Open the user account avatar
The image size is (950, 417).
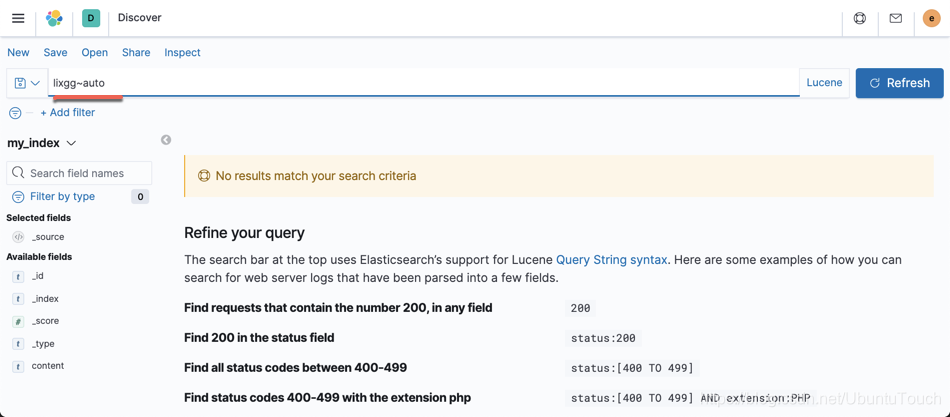[931, 18]
